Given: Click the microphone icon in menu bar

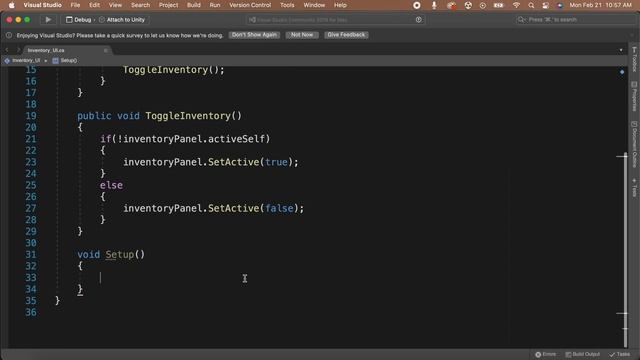Looking at the screenshot, I should pyautogui.click(x=434, y=5).
